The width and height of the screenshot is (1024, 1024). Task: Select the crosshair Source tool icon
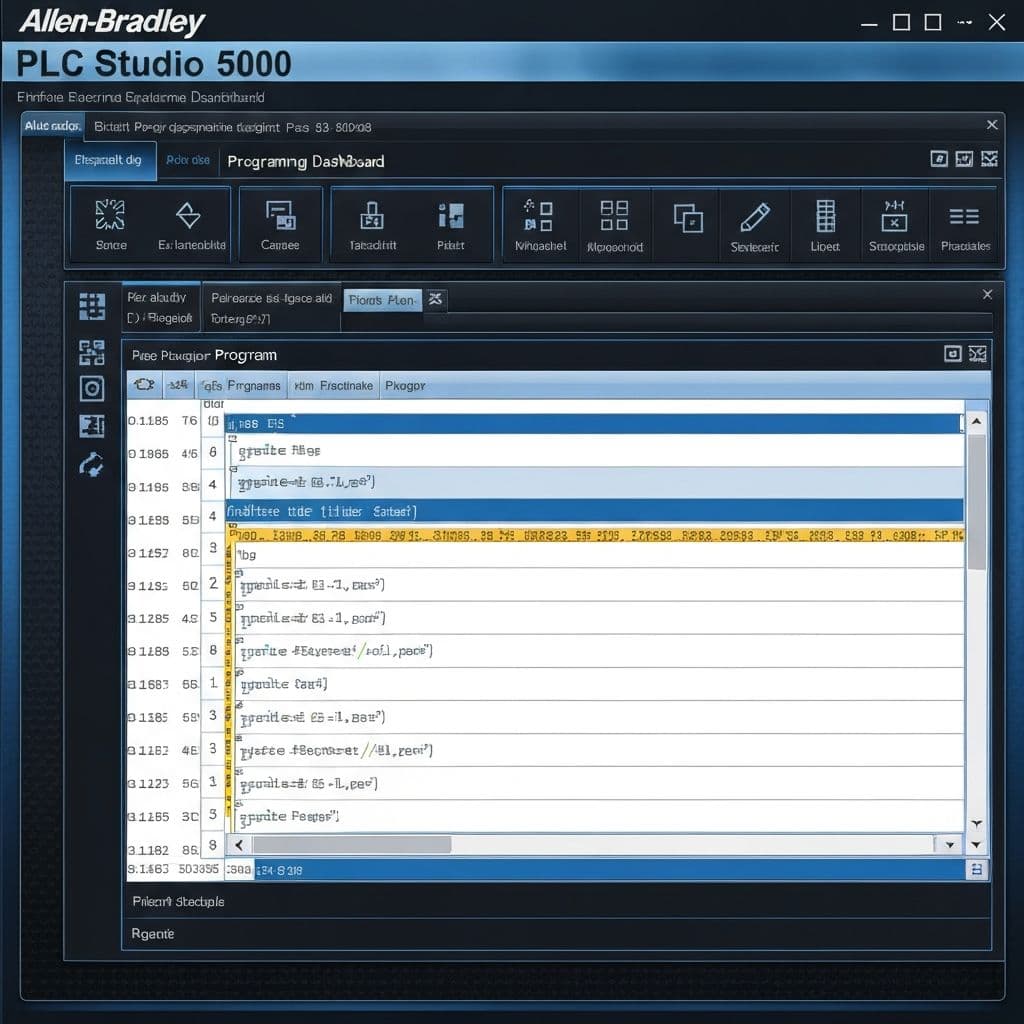pos(110,215)
